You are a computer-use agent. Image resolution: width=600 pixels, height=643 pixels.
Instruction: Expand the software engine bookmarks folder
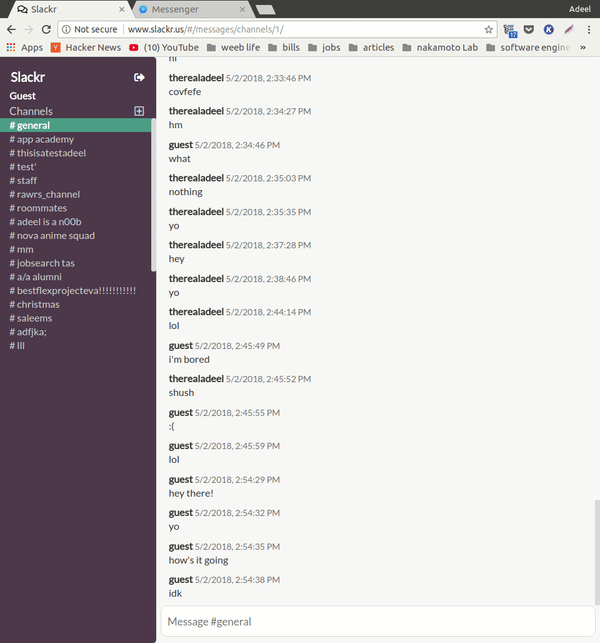tap(528, 48)
